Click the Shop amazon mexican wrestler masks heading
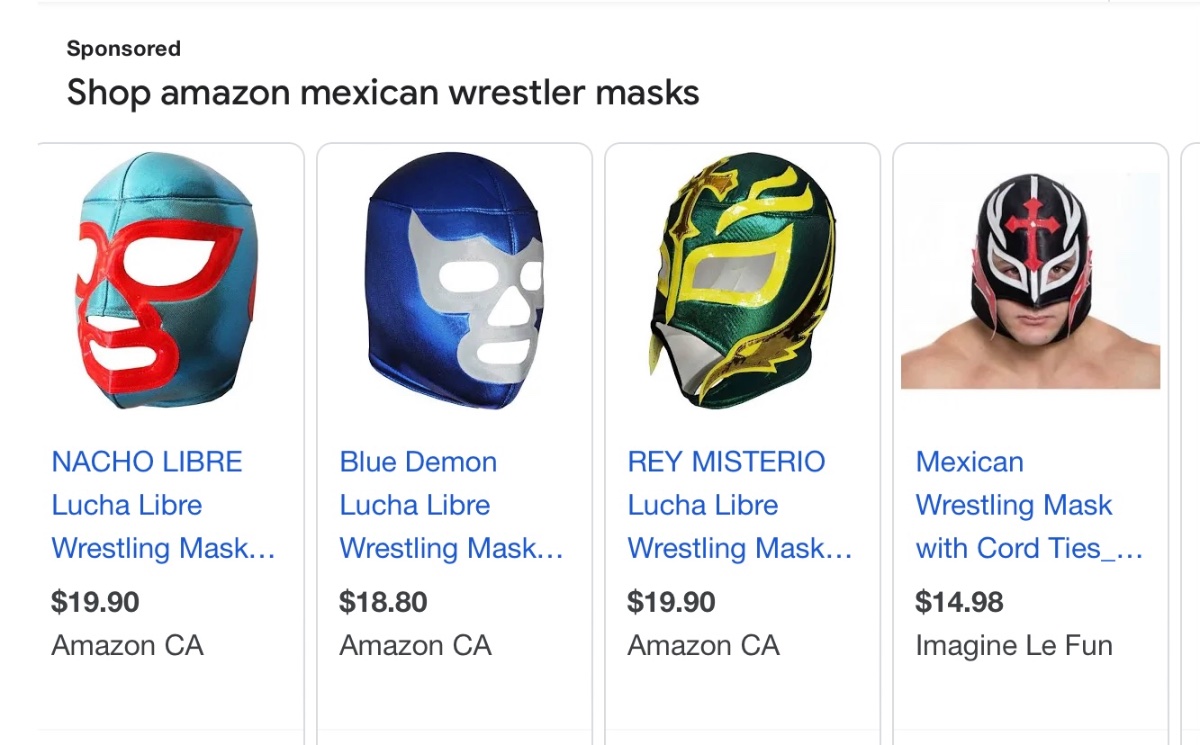The height and width of the screenshot is (745, 1200). click(x=383, y=93)
